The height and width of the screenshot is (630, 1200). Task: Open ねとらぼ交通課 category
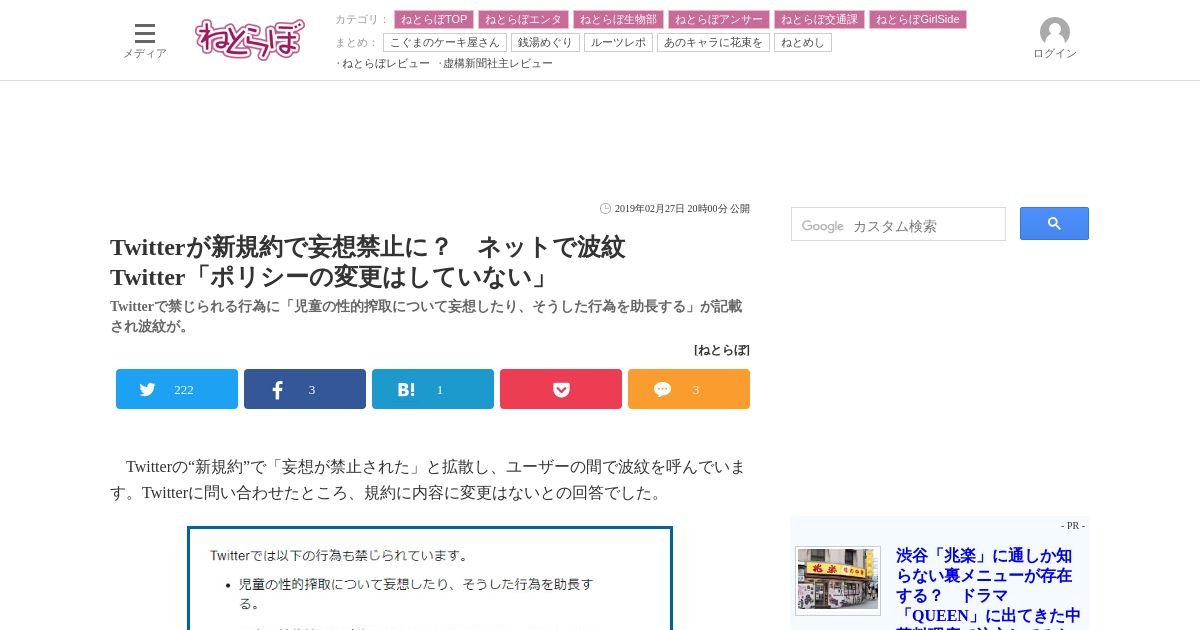click(819, 19)
